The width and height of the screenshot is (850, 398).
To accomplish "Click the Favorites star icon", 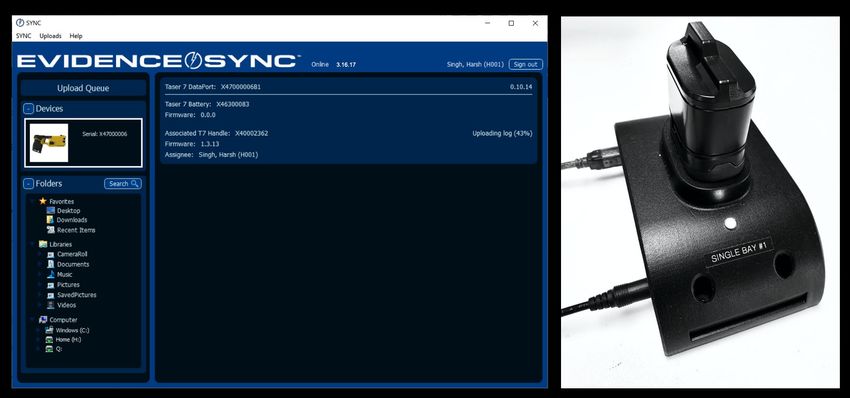I will point(43,201).
